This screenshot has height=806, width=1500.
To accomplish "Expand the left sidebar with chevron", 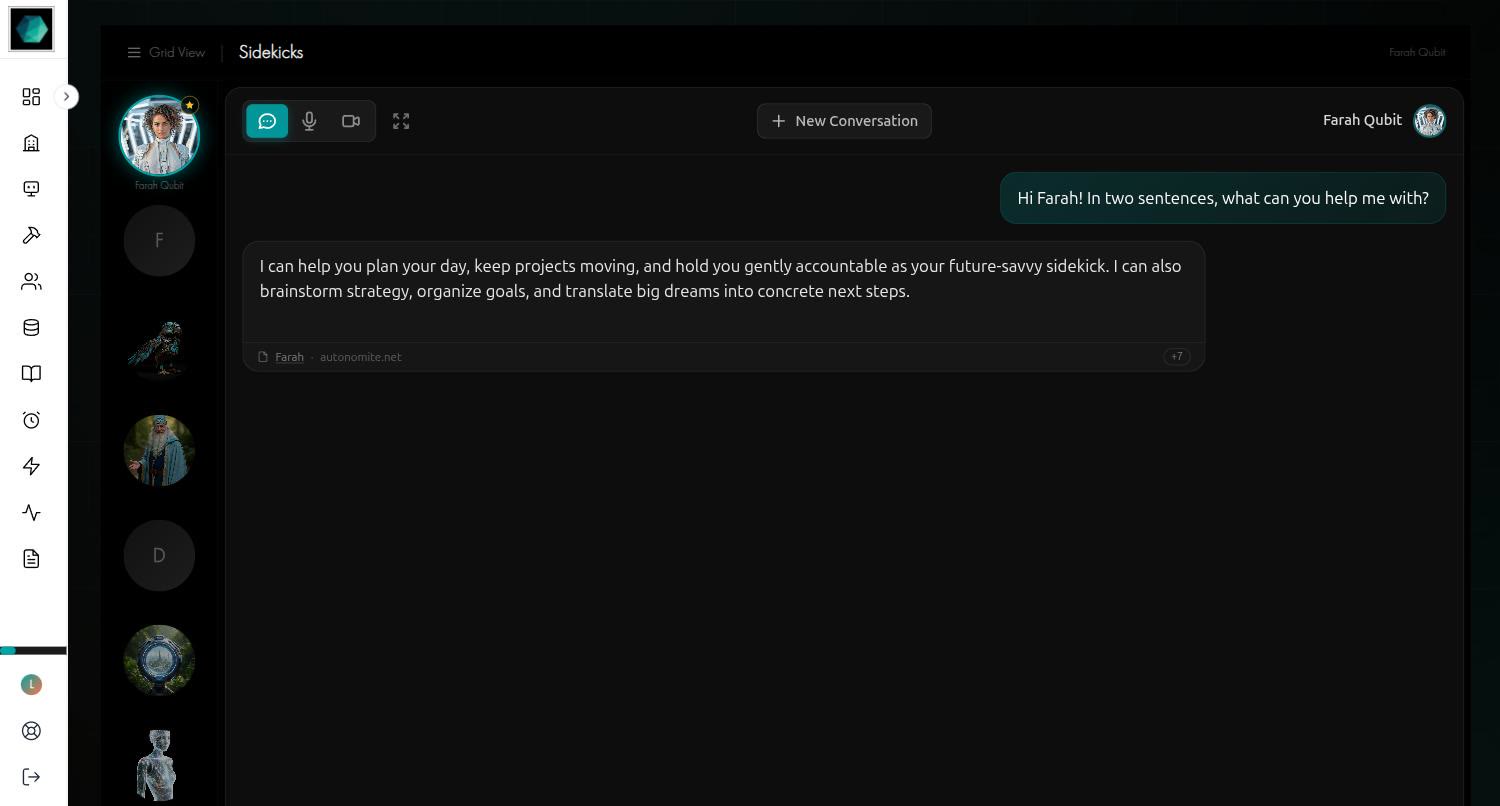I will (x=66, y=97).
